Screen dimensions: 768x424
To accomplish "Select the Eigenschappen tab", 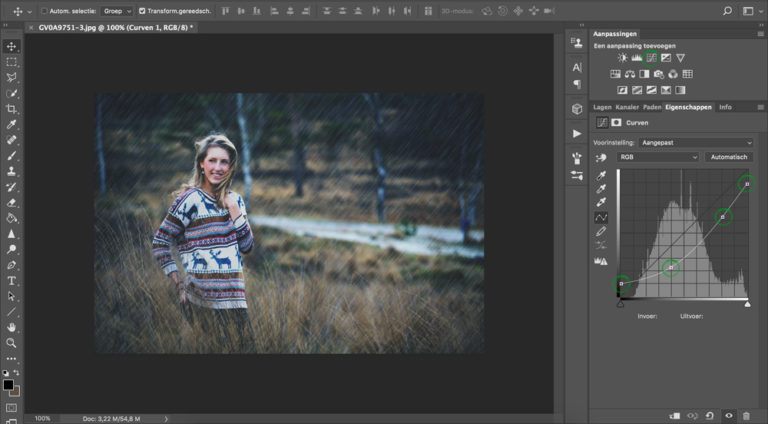I will click(x=688, y=107).
